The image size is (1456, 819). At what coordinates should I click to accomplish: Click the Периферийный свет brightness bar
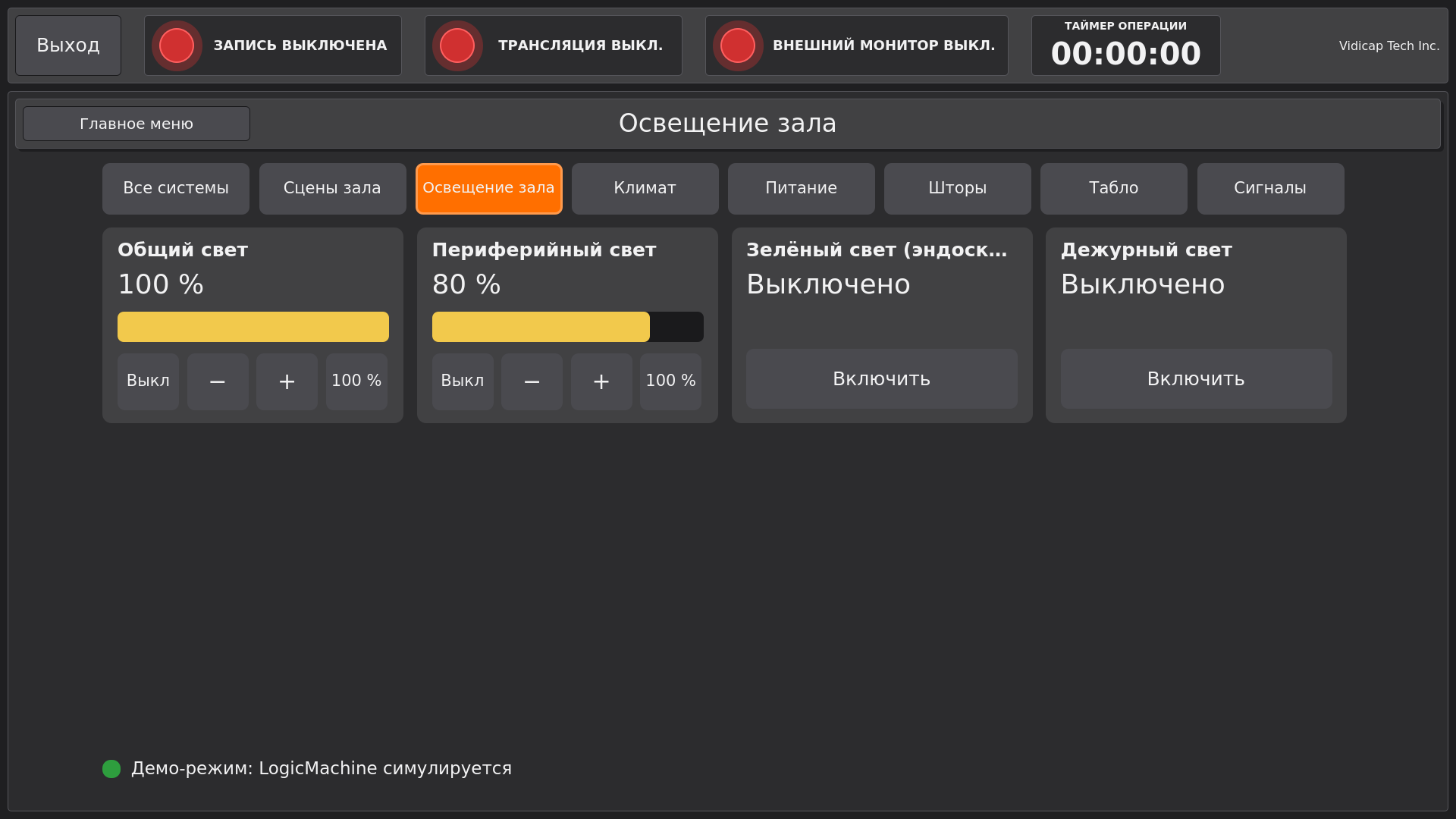(x=568, y=327)
